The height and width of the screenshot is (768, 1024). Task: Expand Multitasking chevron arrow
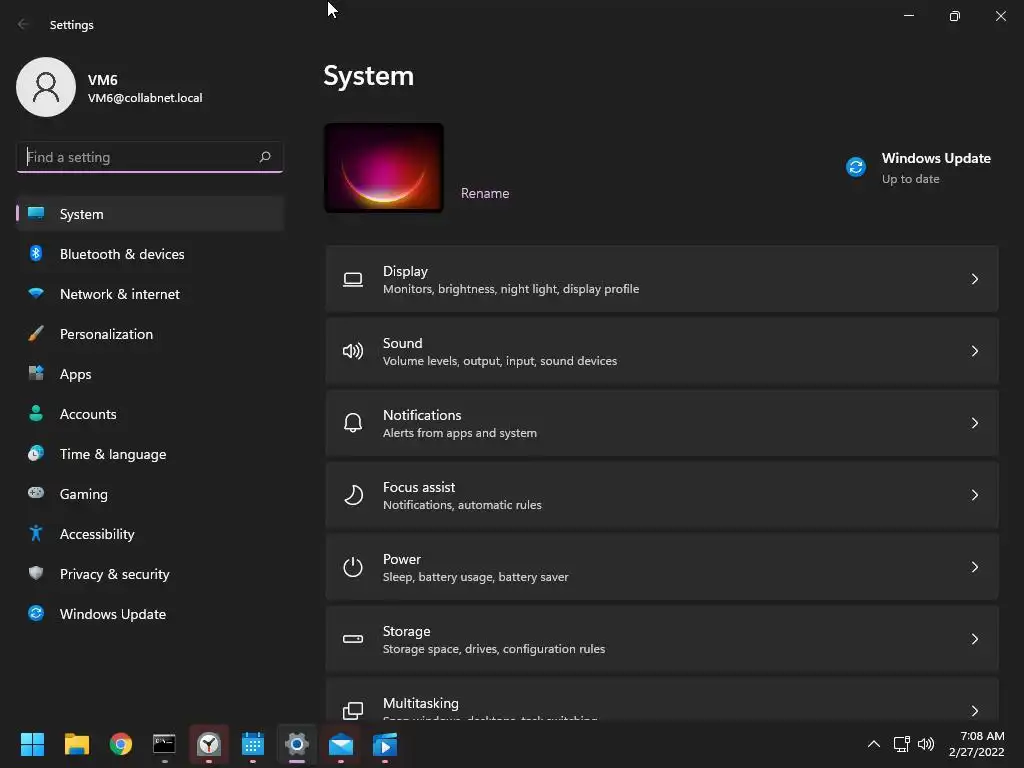pyautogui.click(x=974, y=711)
